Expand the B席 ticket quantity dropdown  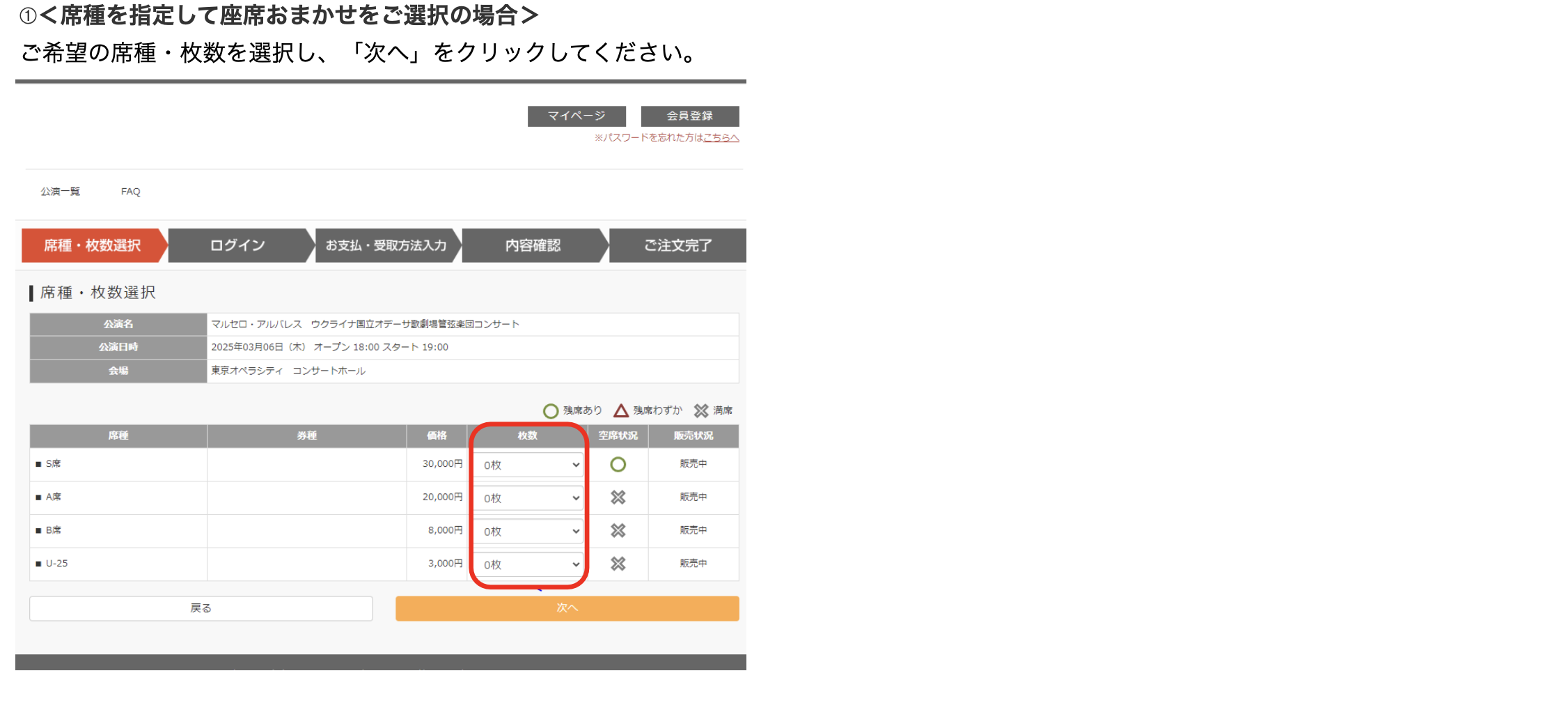tap(528, 532)
